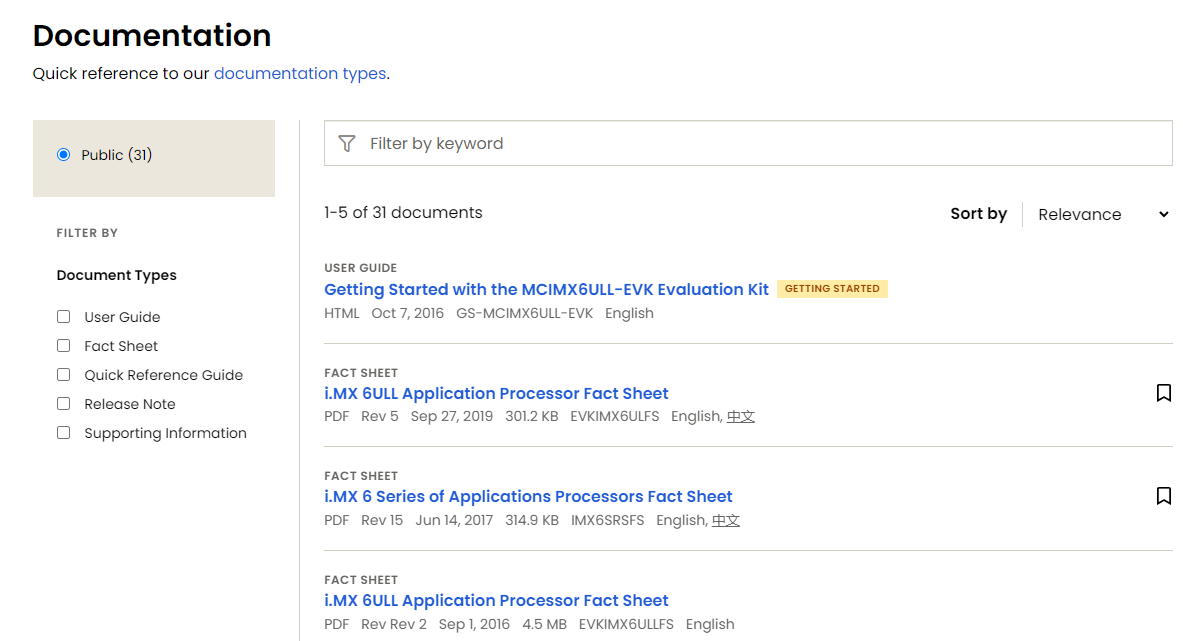
Task: Click the "301.2 KB" file size
Action: point(532,416)
